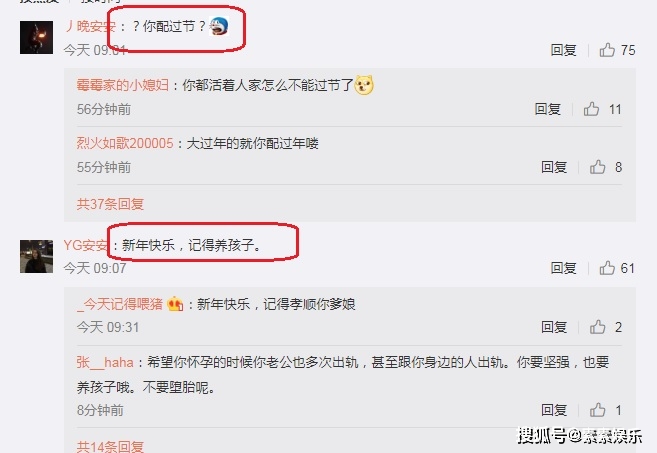Viewport: 657px width, 453px height.
Task: Open 丿晚安安's avatar thumbnail
Action: (36, 37)
